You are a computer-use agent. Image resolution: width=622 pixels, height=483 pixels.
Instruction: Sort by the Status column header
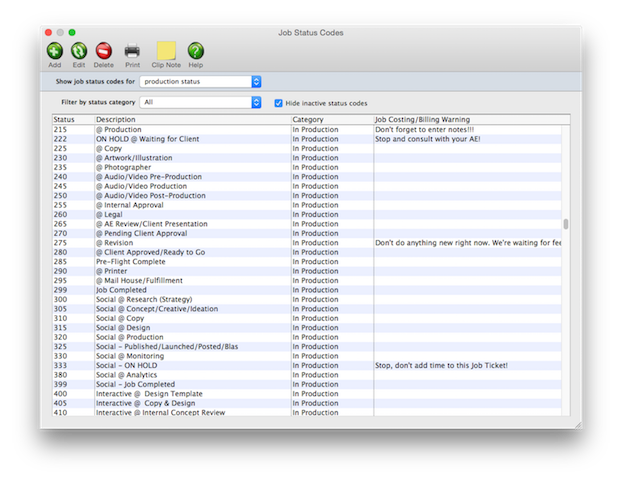(72, 120)
